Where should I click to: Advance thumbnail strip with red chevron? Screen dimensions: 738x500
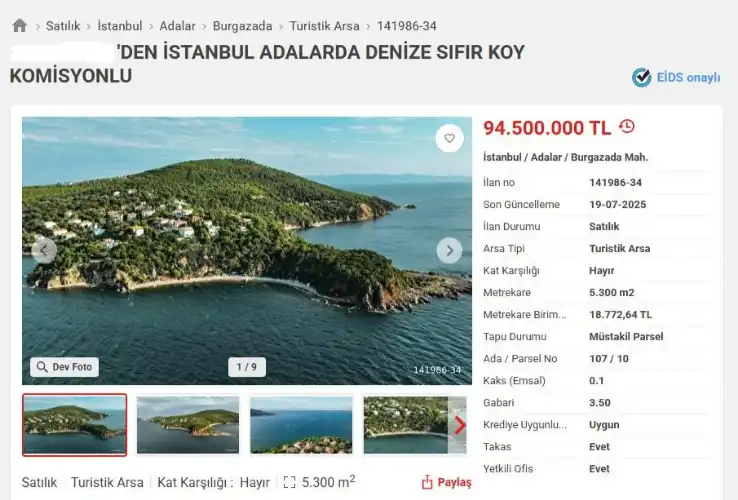click(459, 426)
